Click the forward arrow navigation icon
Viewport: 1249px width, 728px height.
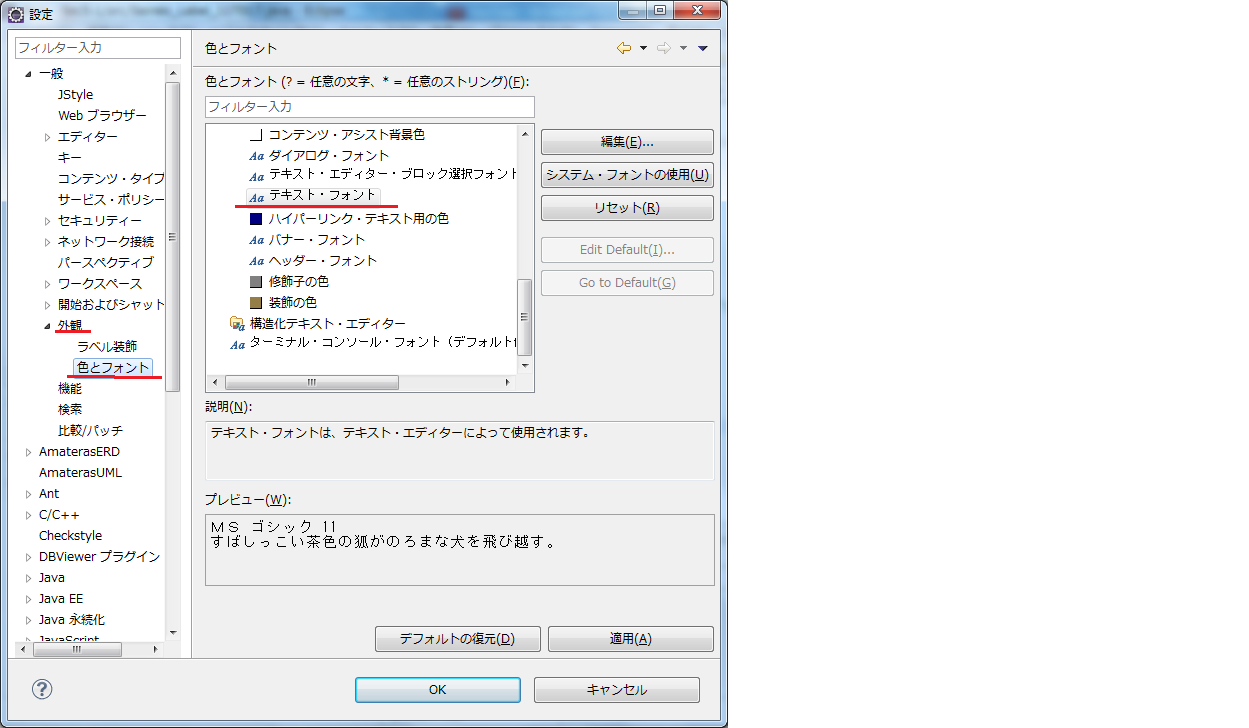tap(664, 48)
